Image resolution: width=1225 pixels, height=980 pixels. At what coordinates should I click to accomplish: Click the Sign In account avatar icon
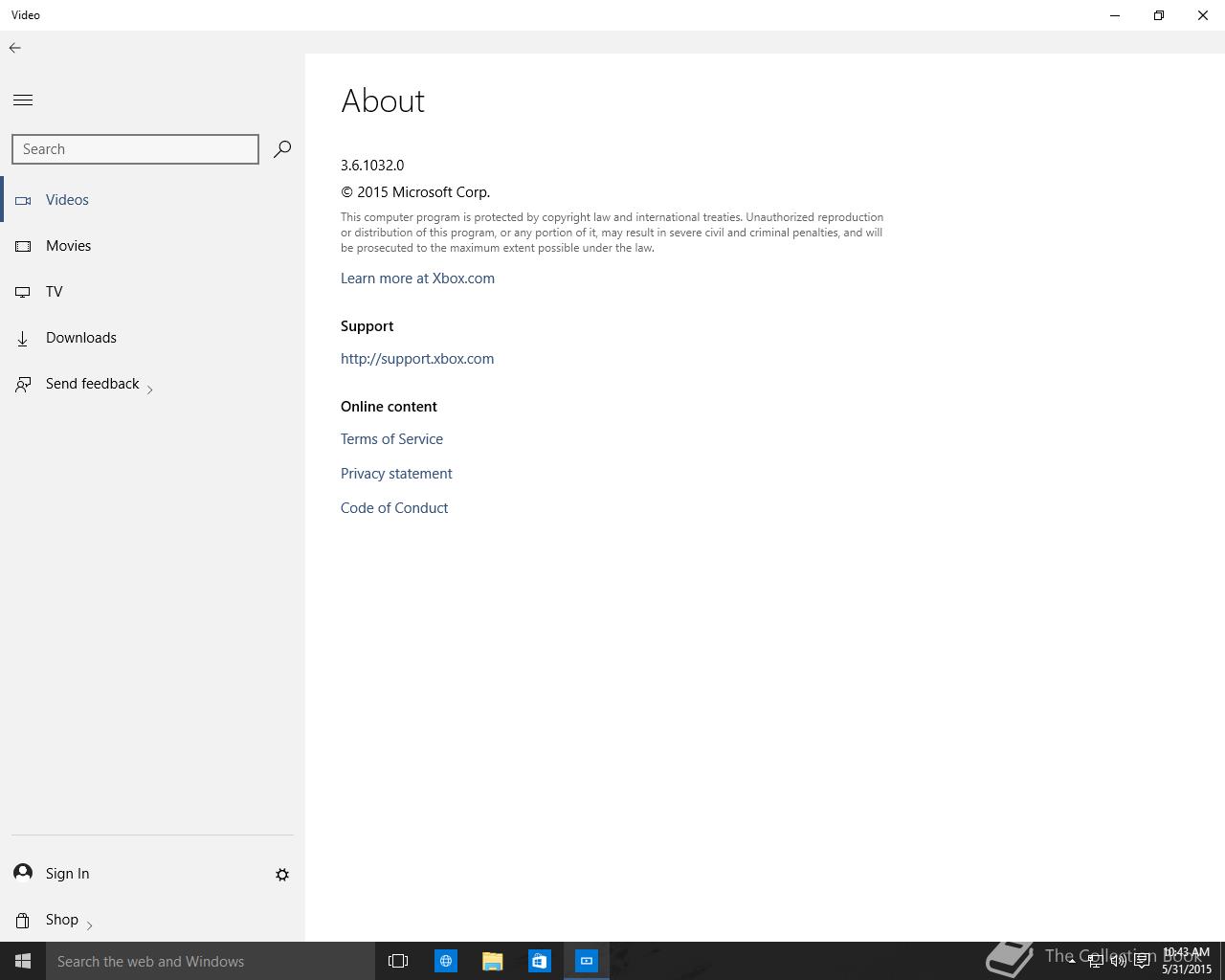pos(23,873)
